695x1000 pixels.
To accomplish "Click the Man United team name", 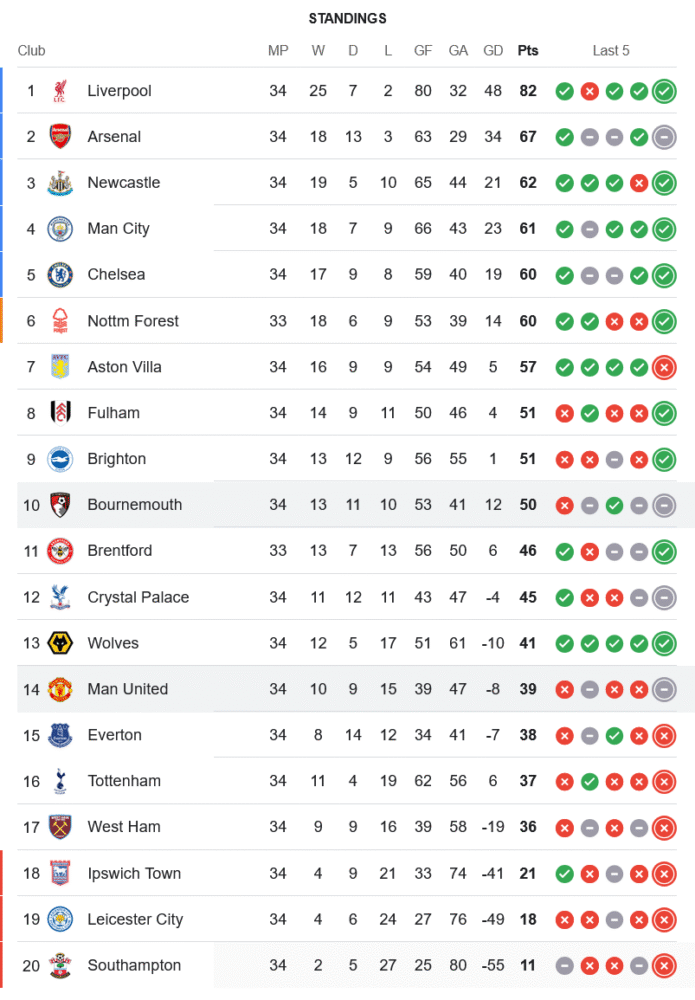I will click(x=127, y=689).
